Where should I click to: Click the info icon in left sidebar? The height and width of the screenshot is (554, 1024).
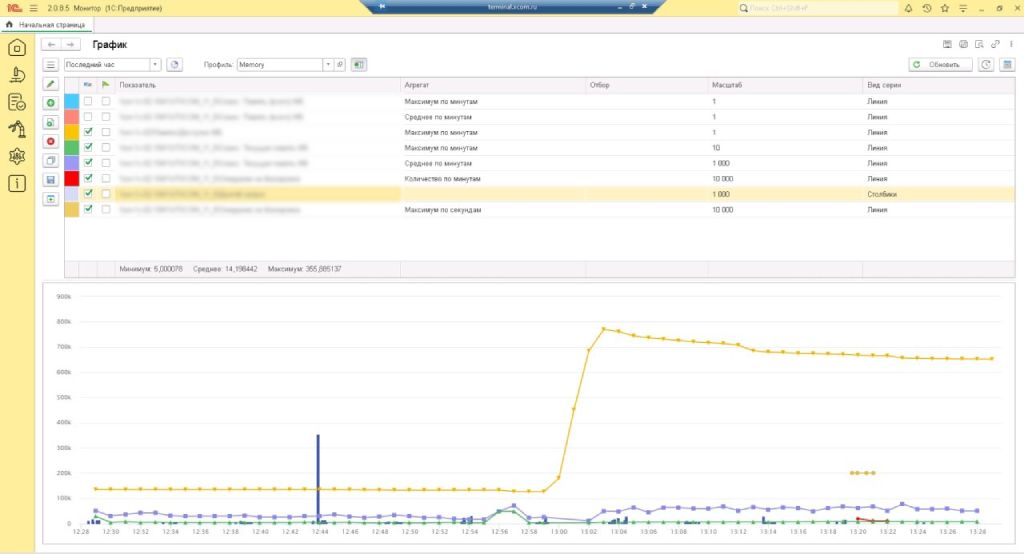click(17, 183)
